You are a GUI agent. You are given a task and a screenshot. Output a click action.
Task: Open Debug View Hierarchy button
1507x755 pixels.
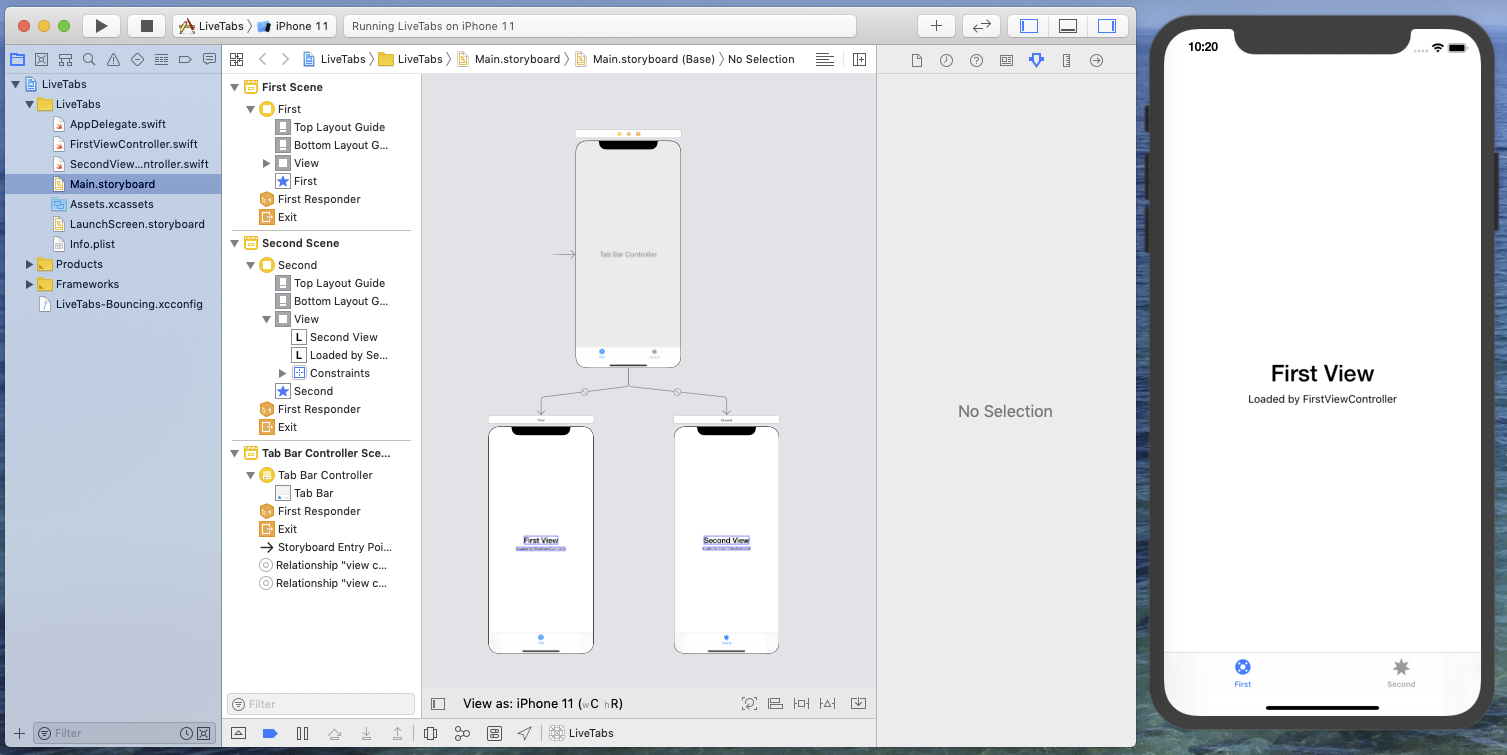tap(430, 733)
